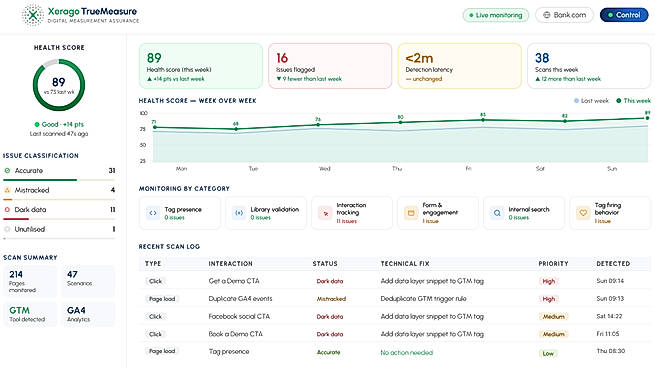Open the 89 Health score card

click(x=201, y=66)
